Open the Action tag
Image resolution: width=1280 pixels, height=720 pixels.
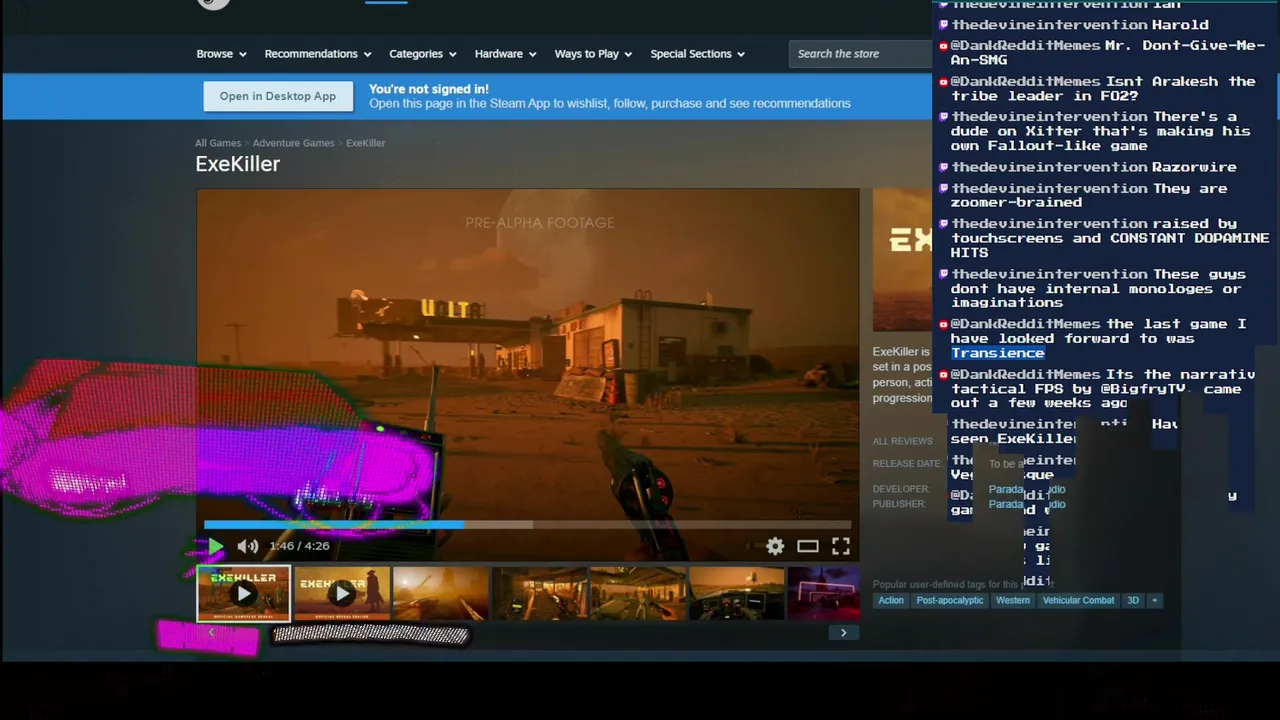pyautogui.click(x=891, y=600)
